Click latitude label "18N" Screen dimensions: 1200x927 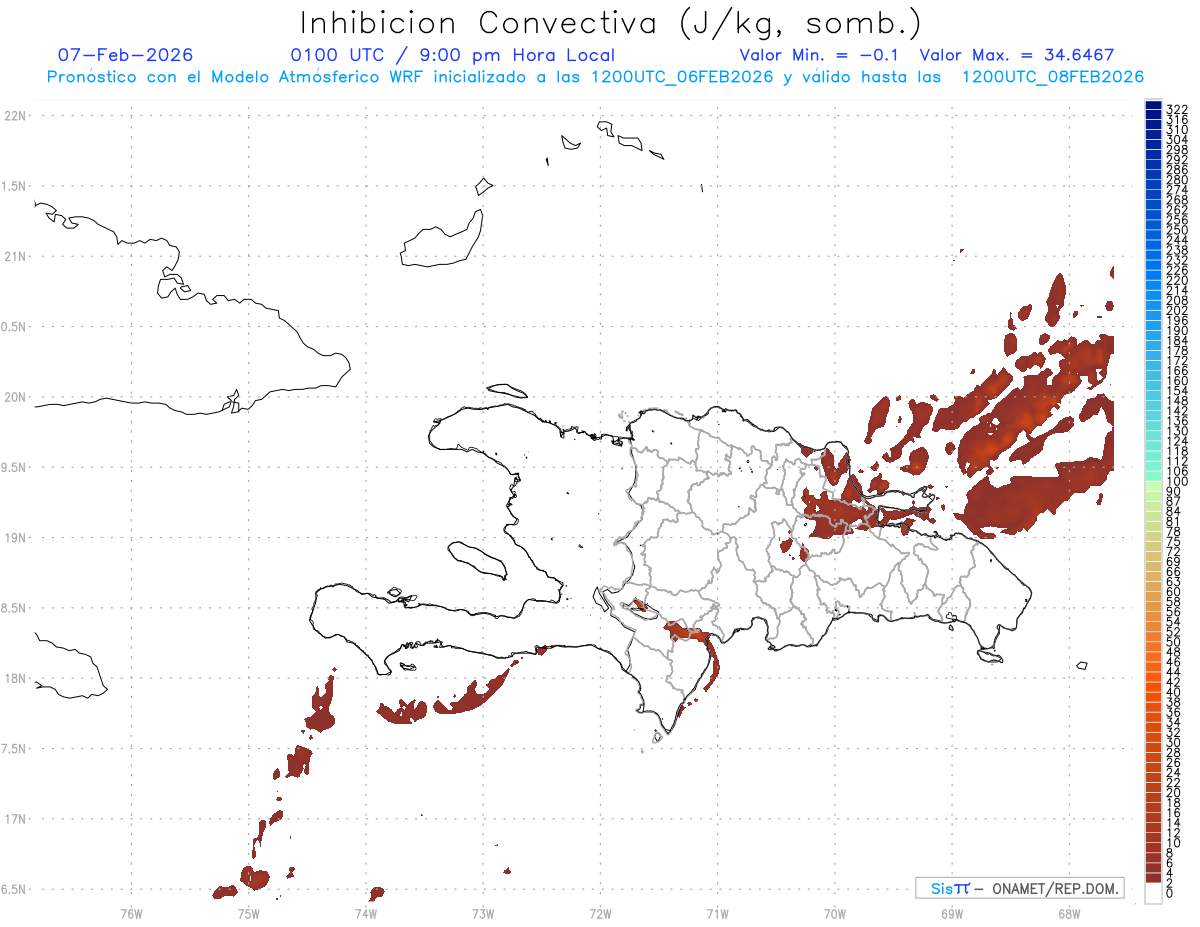(15, 678)
